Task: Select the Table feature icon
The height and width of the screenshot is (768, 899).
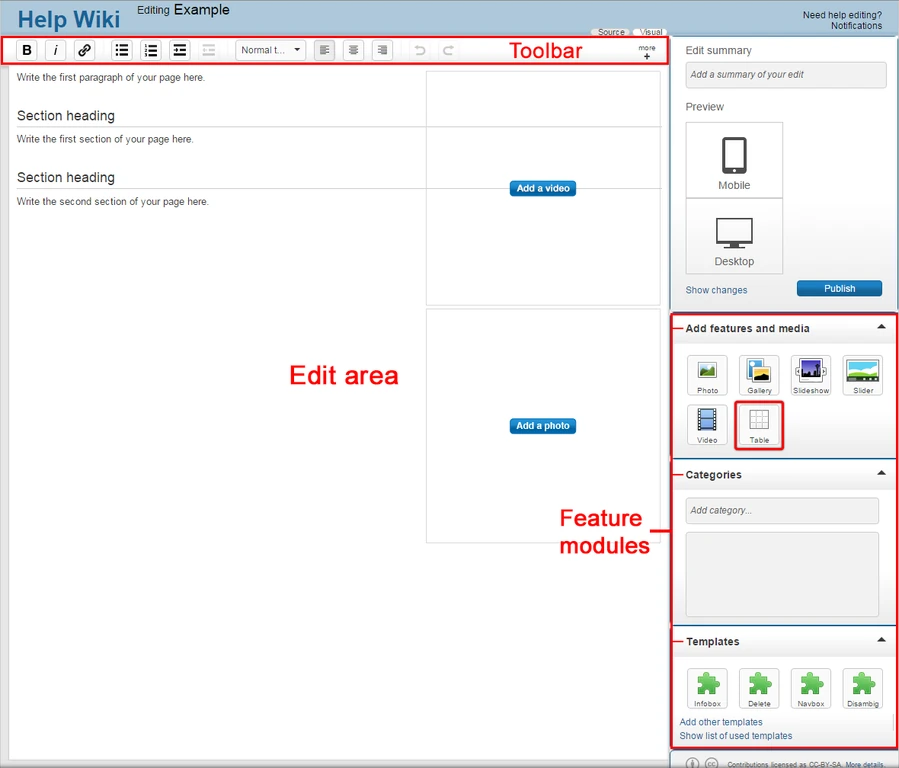Action: pyautogui.click(x=759, y=425)
